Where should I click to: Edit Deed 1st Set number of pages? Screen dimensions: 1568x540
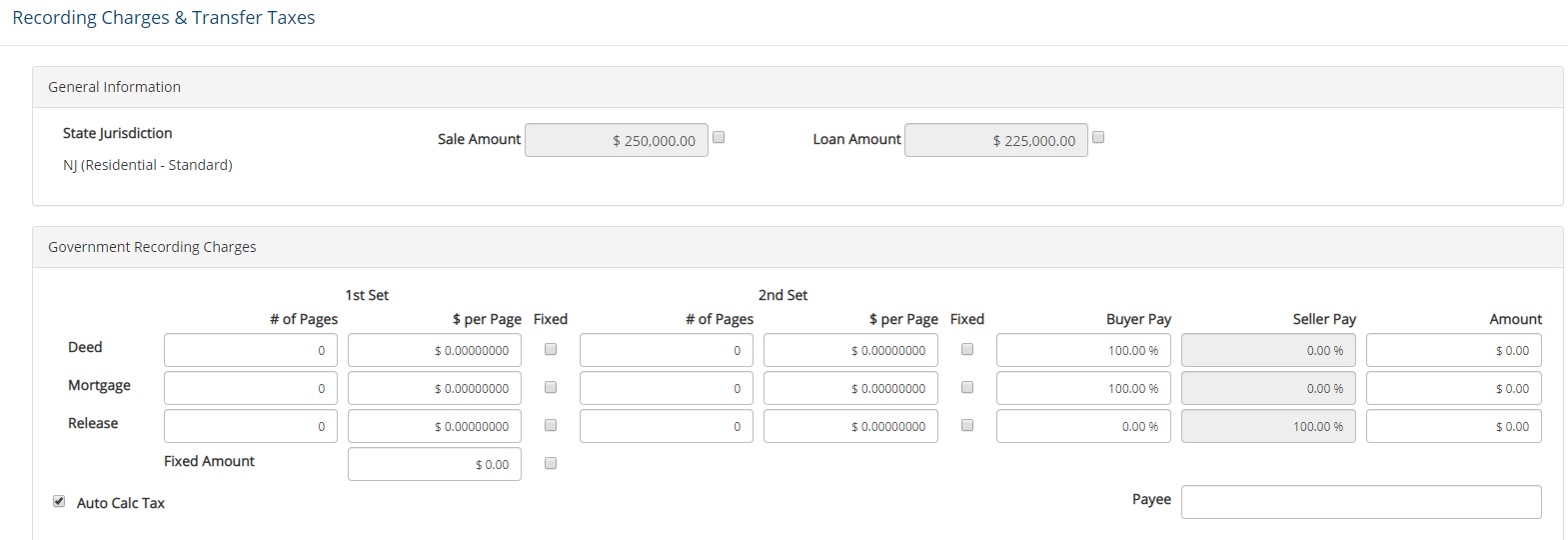pyautogui.click(x=251, y=350)
